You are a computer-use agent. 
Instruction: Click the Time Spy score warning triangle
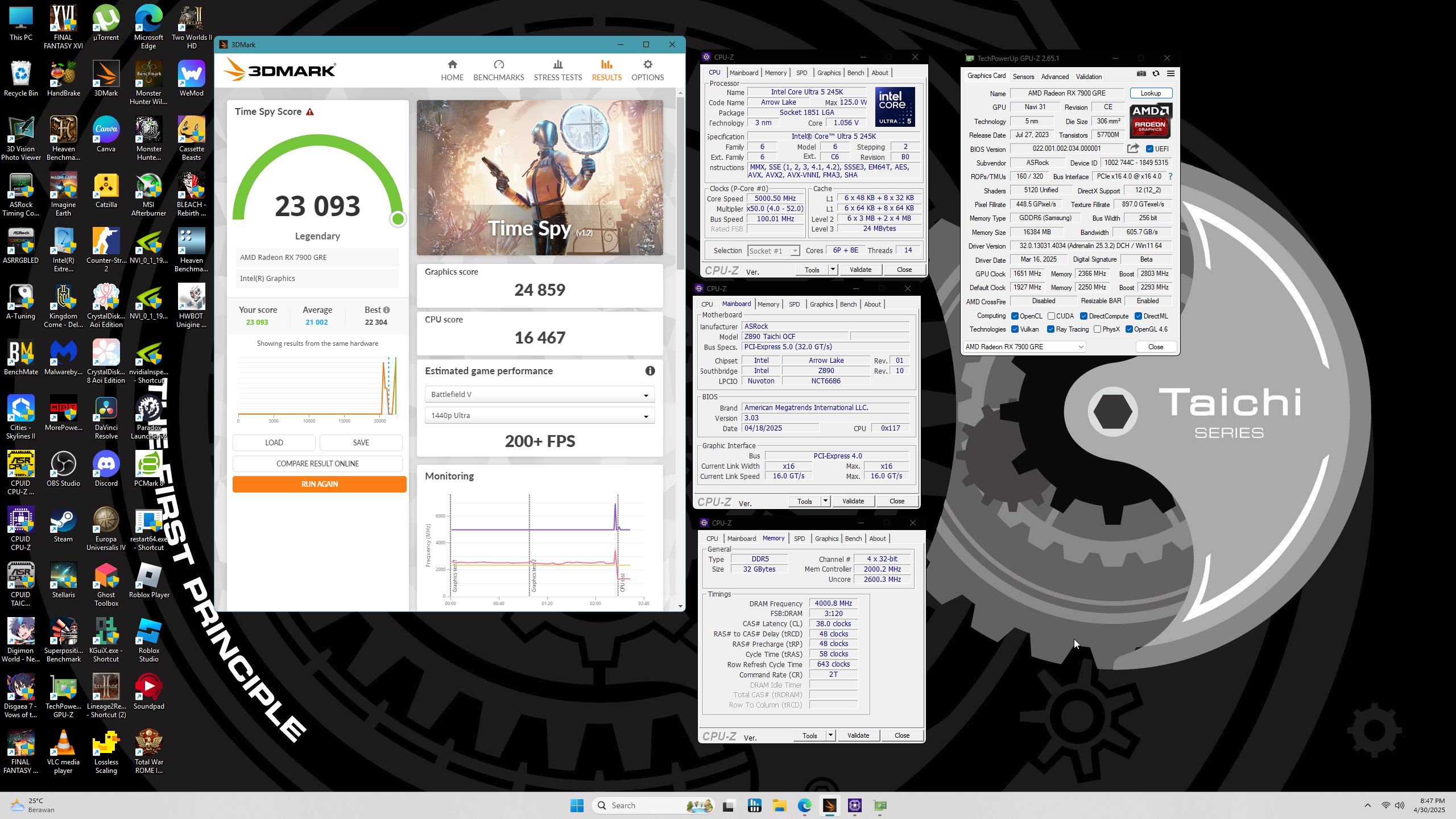click(310, 112)
